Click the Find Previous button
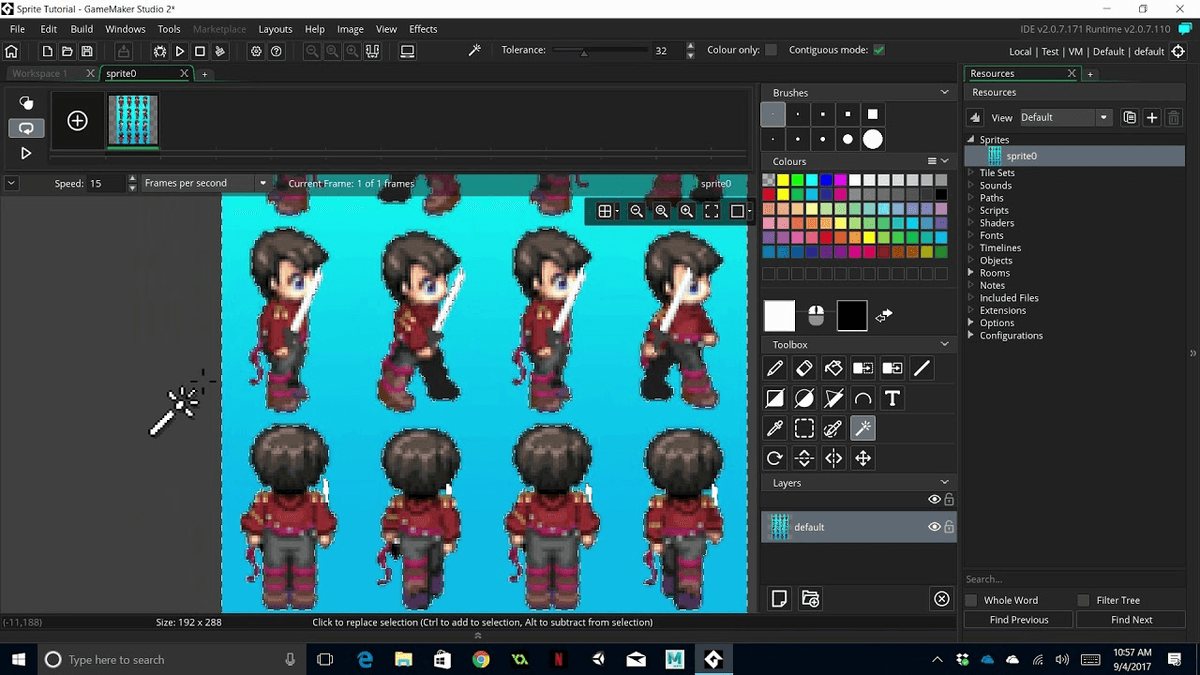Image resolution: width=1200 pixels, height=675 pixels. [x=1019, y=620]
